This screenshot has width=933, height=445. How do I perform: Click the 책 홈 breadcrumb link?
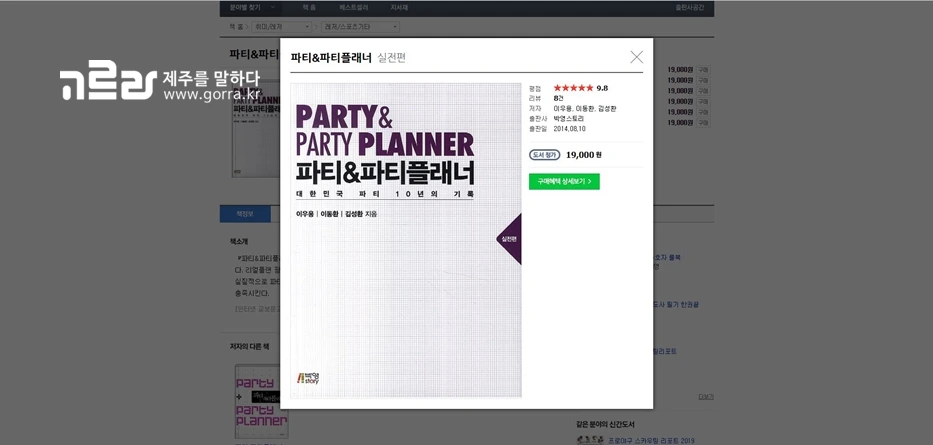coord(236,27)
